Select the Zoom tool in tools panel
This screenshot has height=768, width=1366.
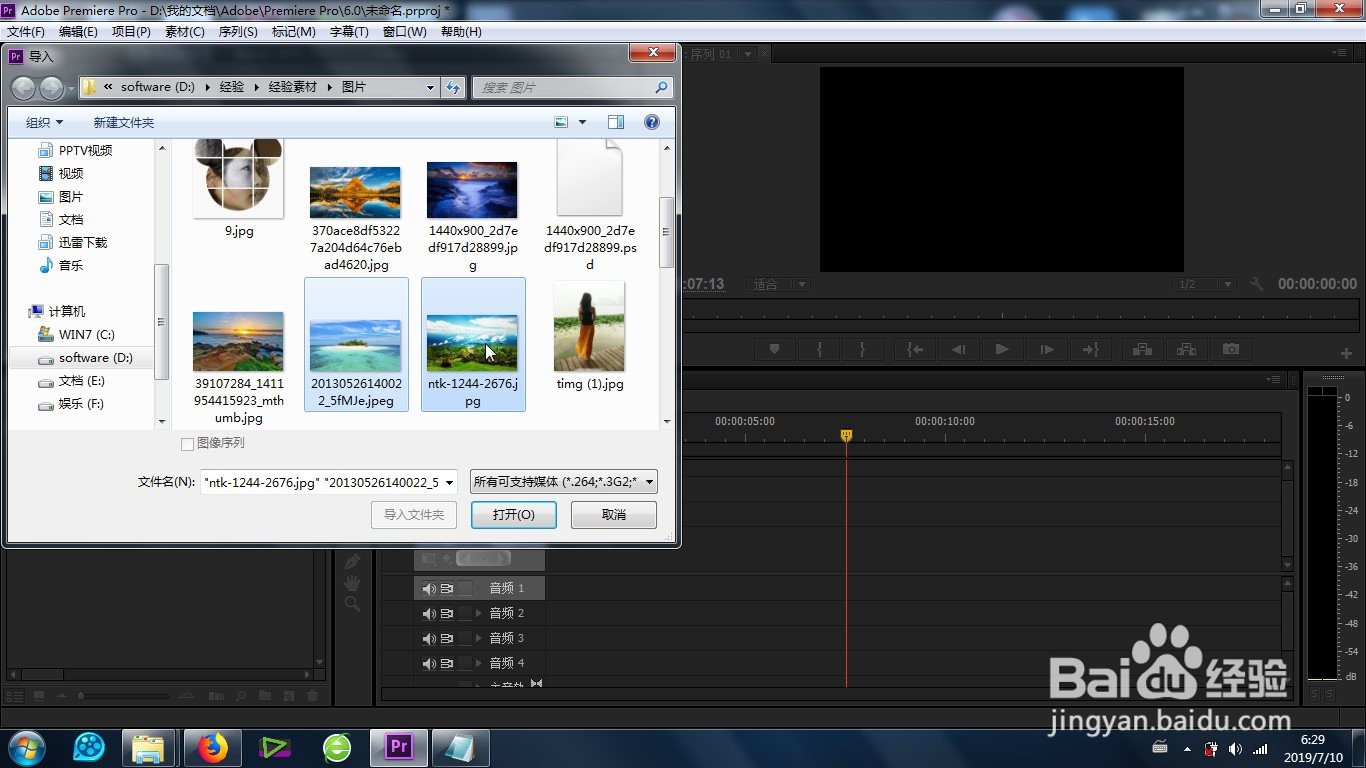352,604
